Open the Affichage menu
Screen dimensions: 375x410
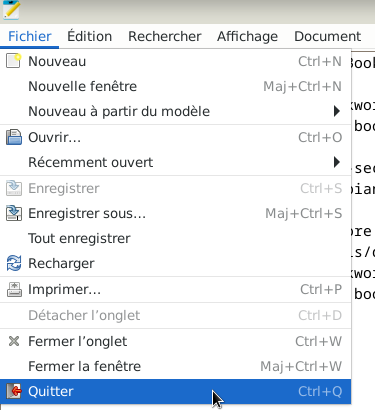click(247, 36)
